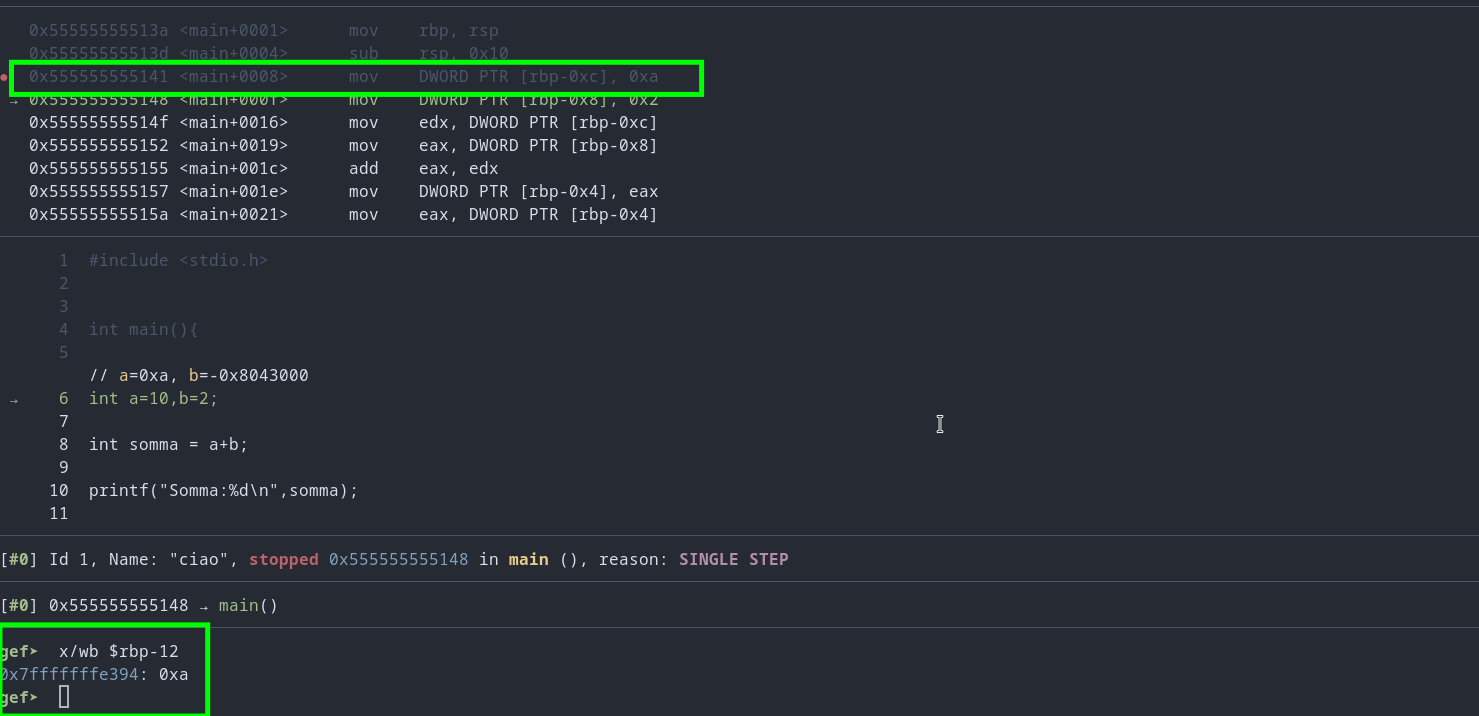The height and width of the screenshot is (716, 1479).
Task: Click the cursor block at the last gef prompt
Action: click(64, 697)
